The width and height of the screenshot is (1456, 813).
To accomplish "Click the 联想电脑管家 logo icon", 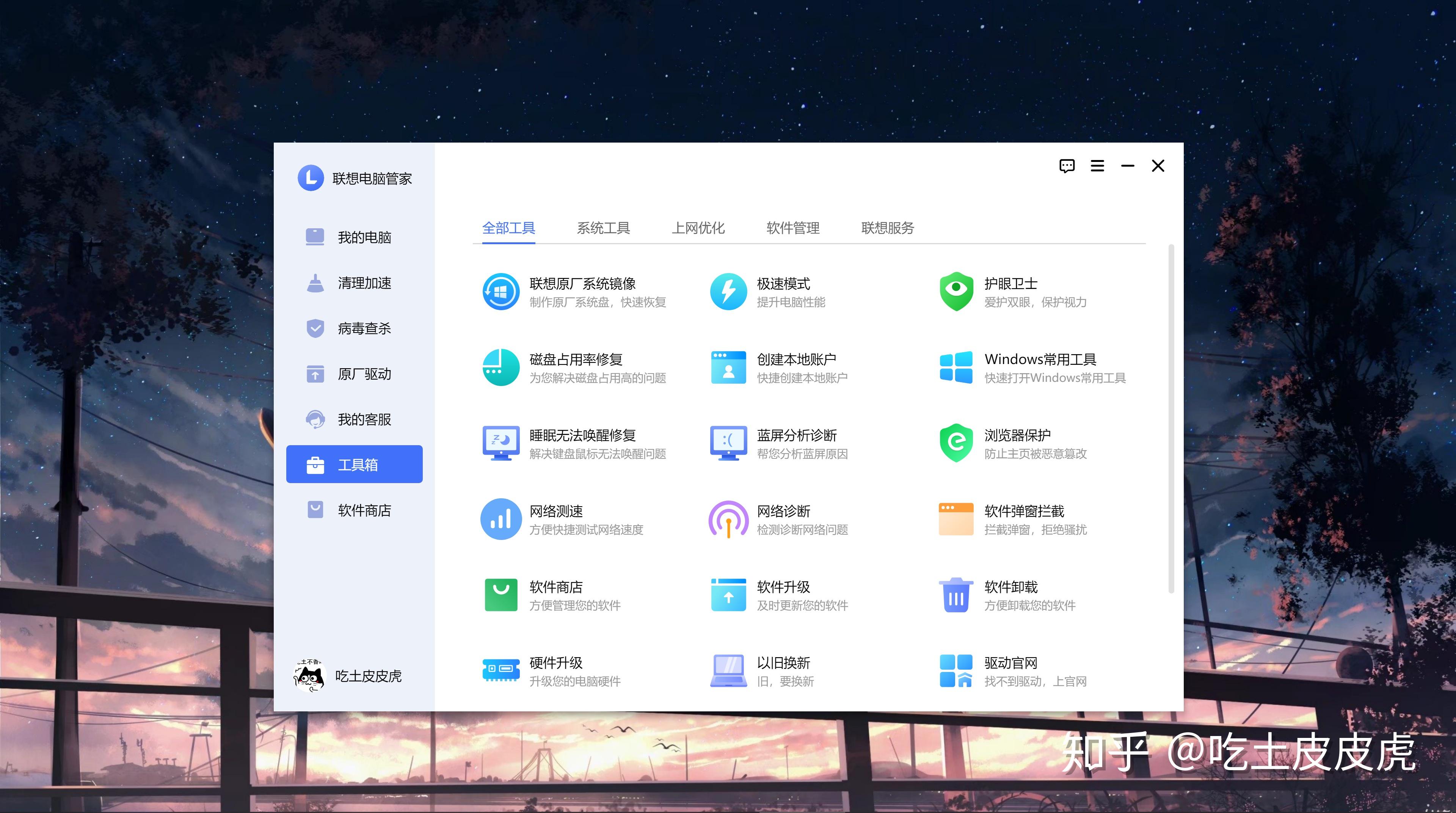I will [310, 178].
